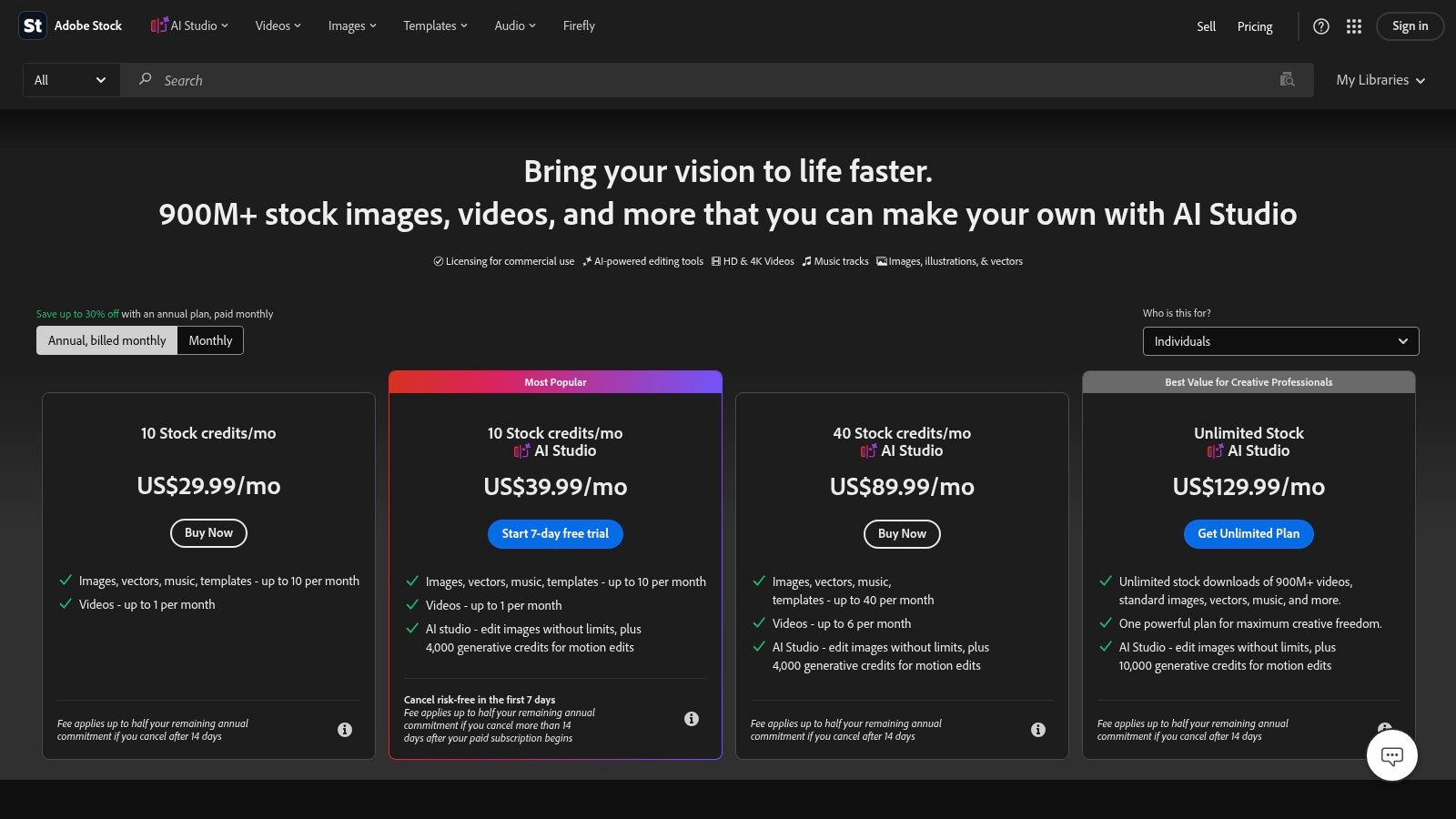Open the All category dropdown

(x=71, y=80)
